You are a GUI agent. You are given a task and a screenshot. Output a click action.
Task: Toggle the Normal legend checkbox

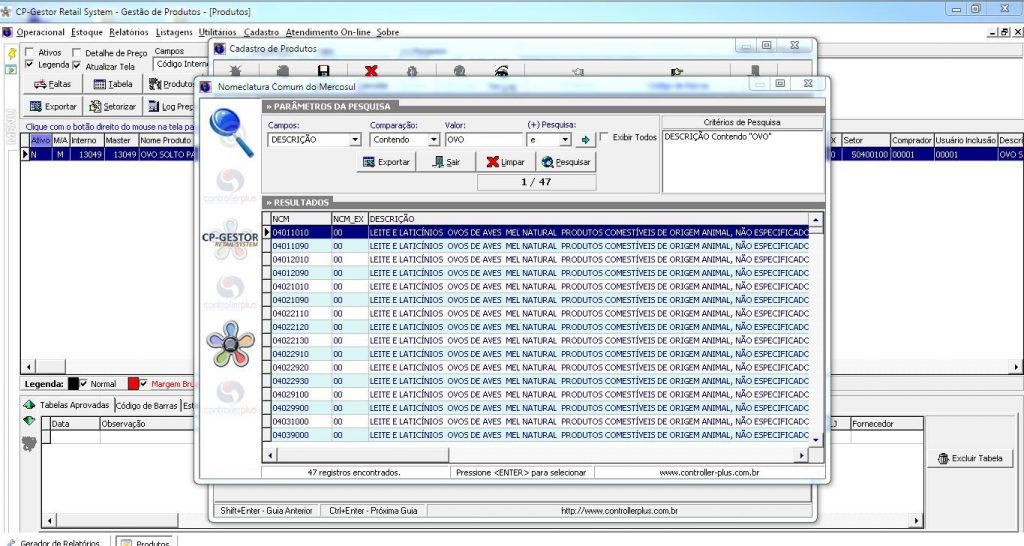coord(83,383)
